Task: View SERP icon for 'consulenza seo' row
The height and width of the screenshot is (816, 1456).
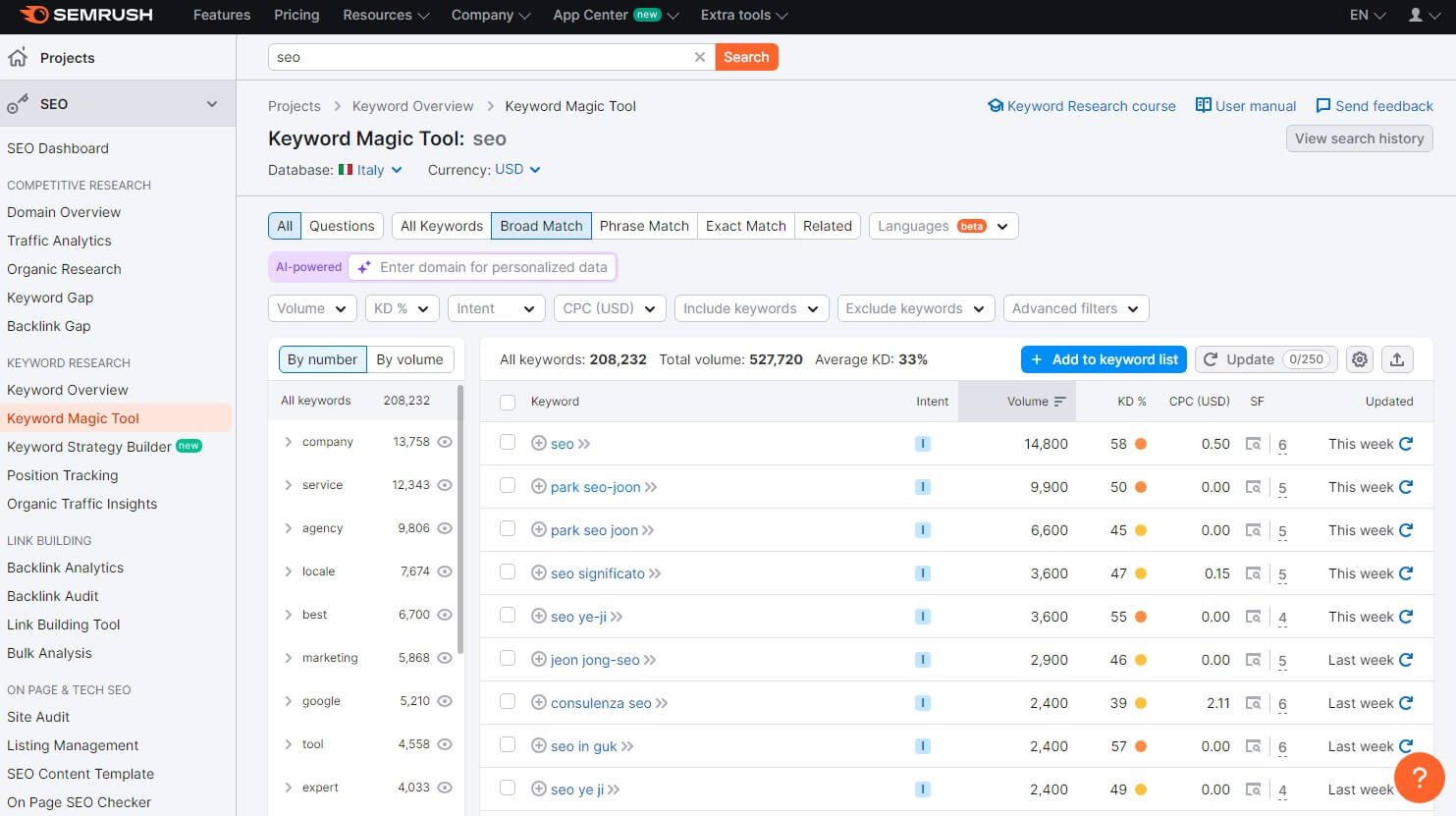Action: [x=1253, y=703]
